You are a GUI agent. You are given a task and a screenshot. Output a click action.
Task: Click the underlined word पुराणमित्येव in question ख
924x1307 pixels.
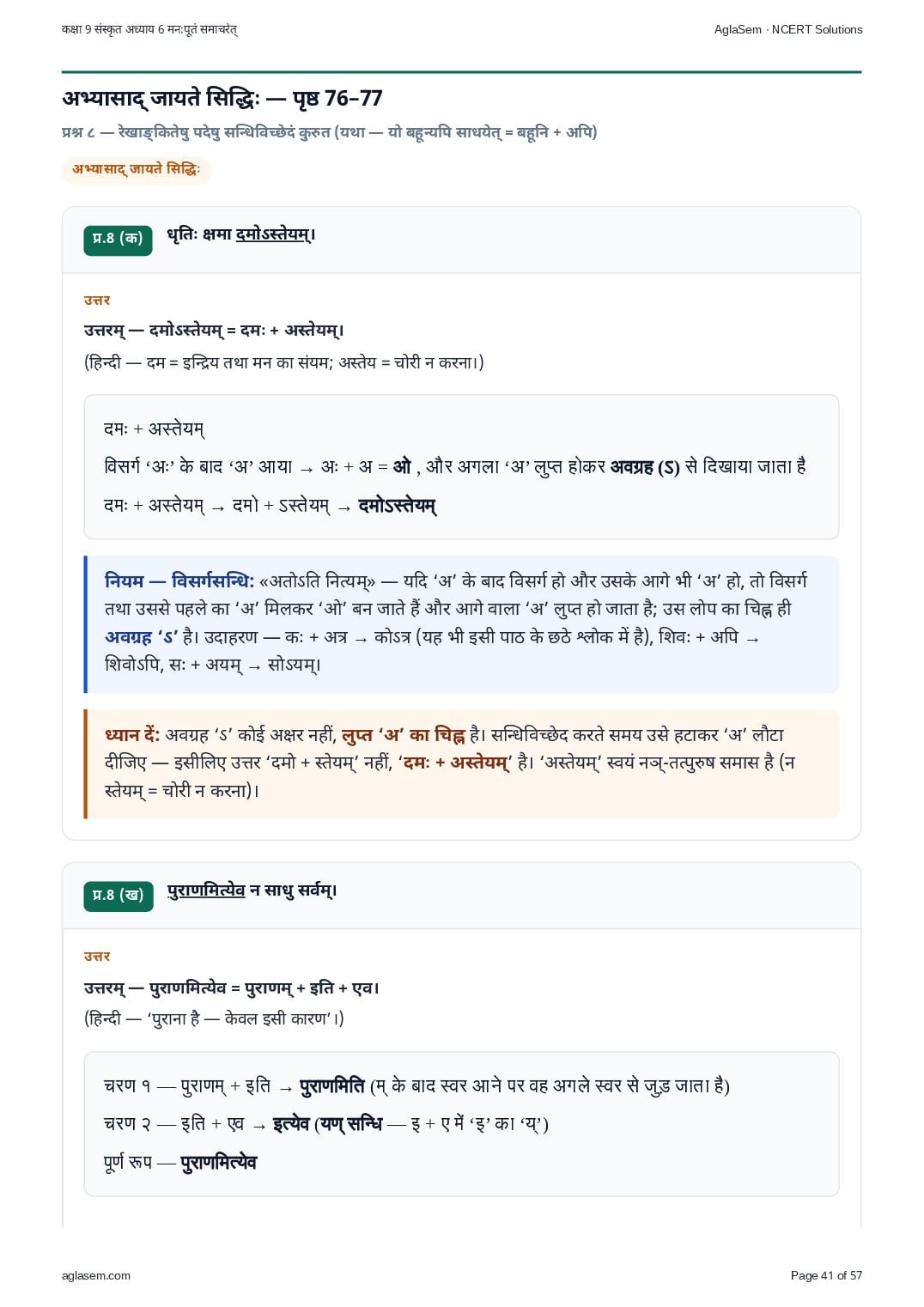(206, 891)
